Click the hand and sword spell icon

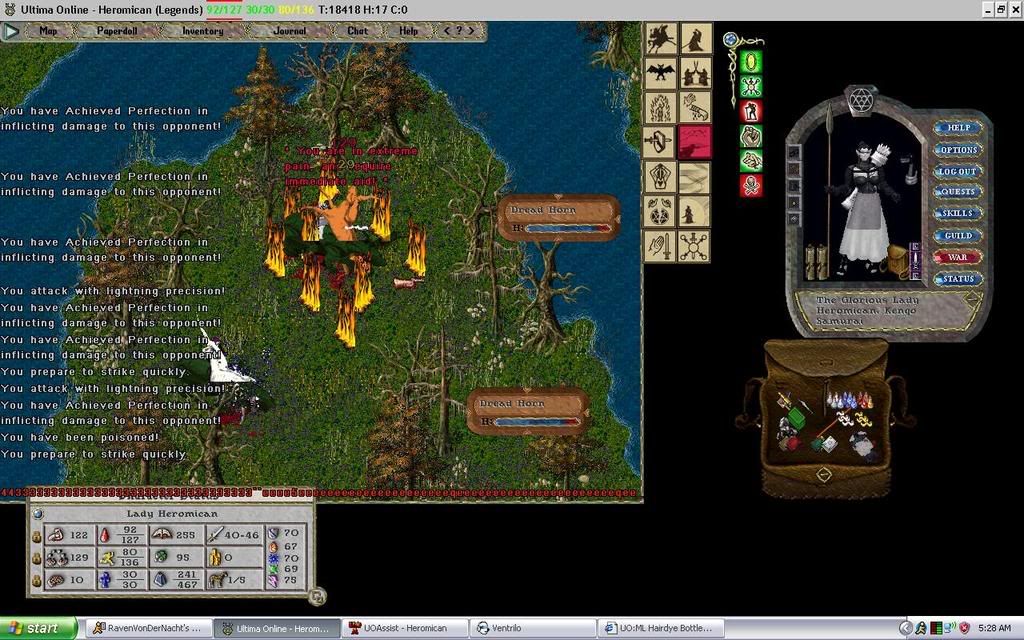click(x=660, y=246)
